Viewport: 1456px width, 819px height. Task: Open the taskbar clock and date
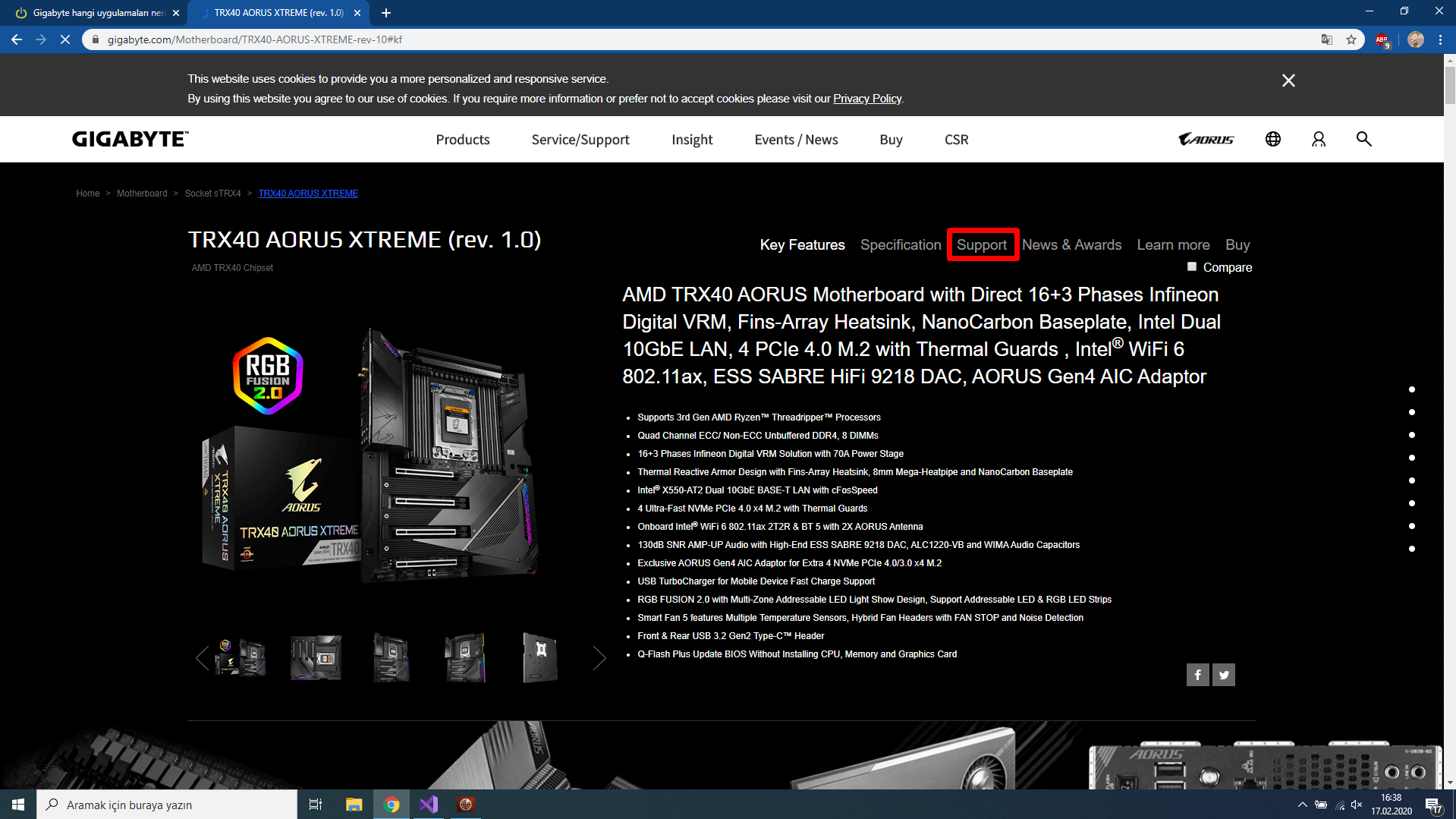click(x=1391, y=805)
